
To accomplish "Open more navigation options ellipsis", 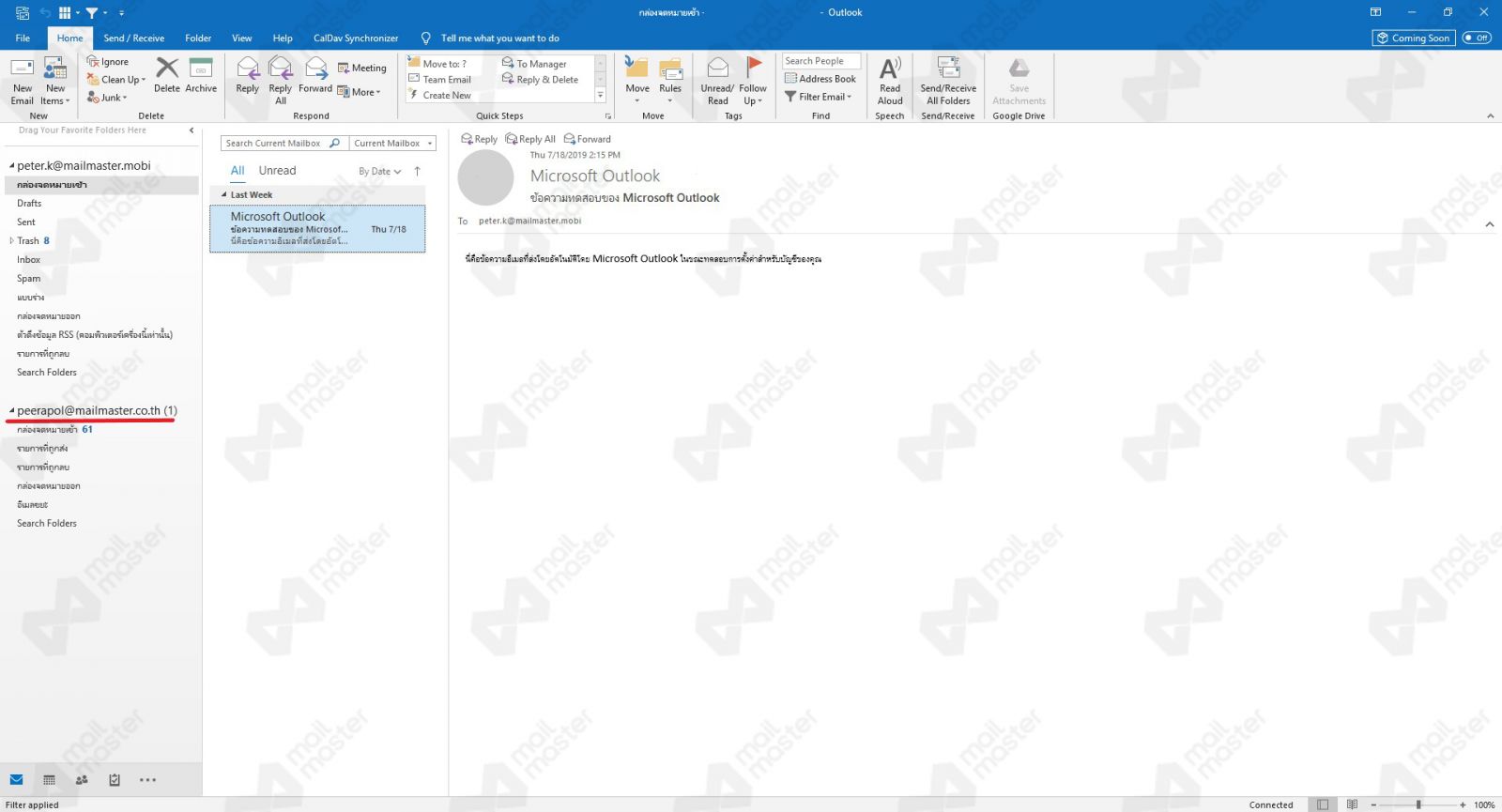I will click(147, 779).
